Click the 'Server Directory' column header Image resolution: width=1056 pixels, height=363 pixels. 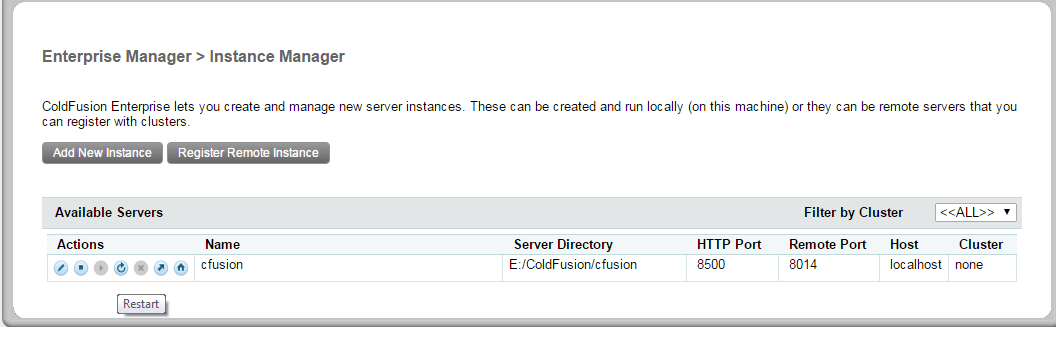pos(563,244)
